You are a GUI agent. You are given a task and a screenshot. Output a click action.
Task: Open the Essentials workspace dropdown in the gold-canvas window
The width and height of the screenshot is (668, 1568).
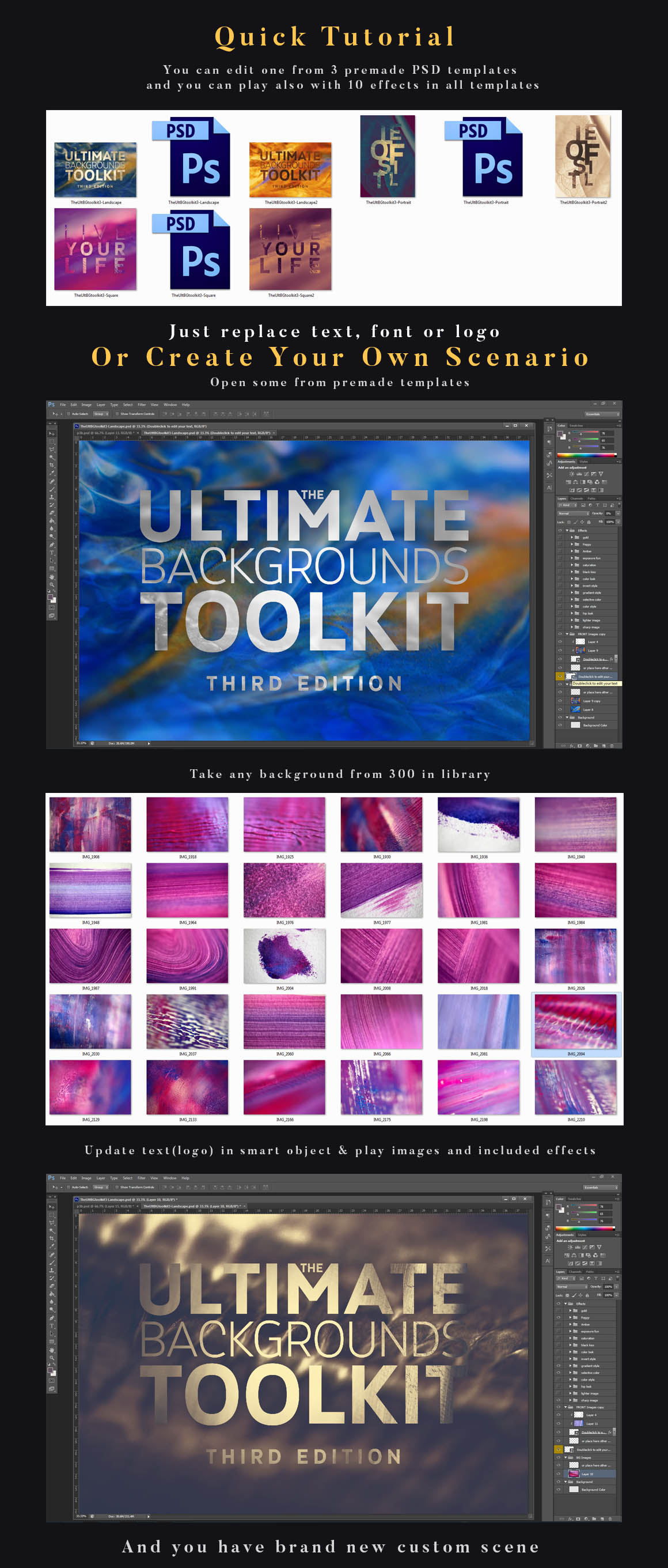point(601,1187)
